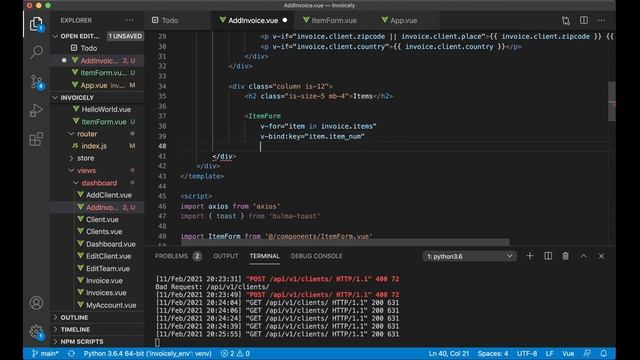640x360 pixels.
Task: Click the editor vertical scrollbar
Action: point(611,101)
